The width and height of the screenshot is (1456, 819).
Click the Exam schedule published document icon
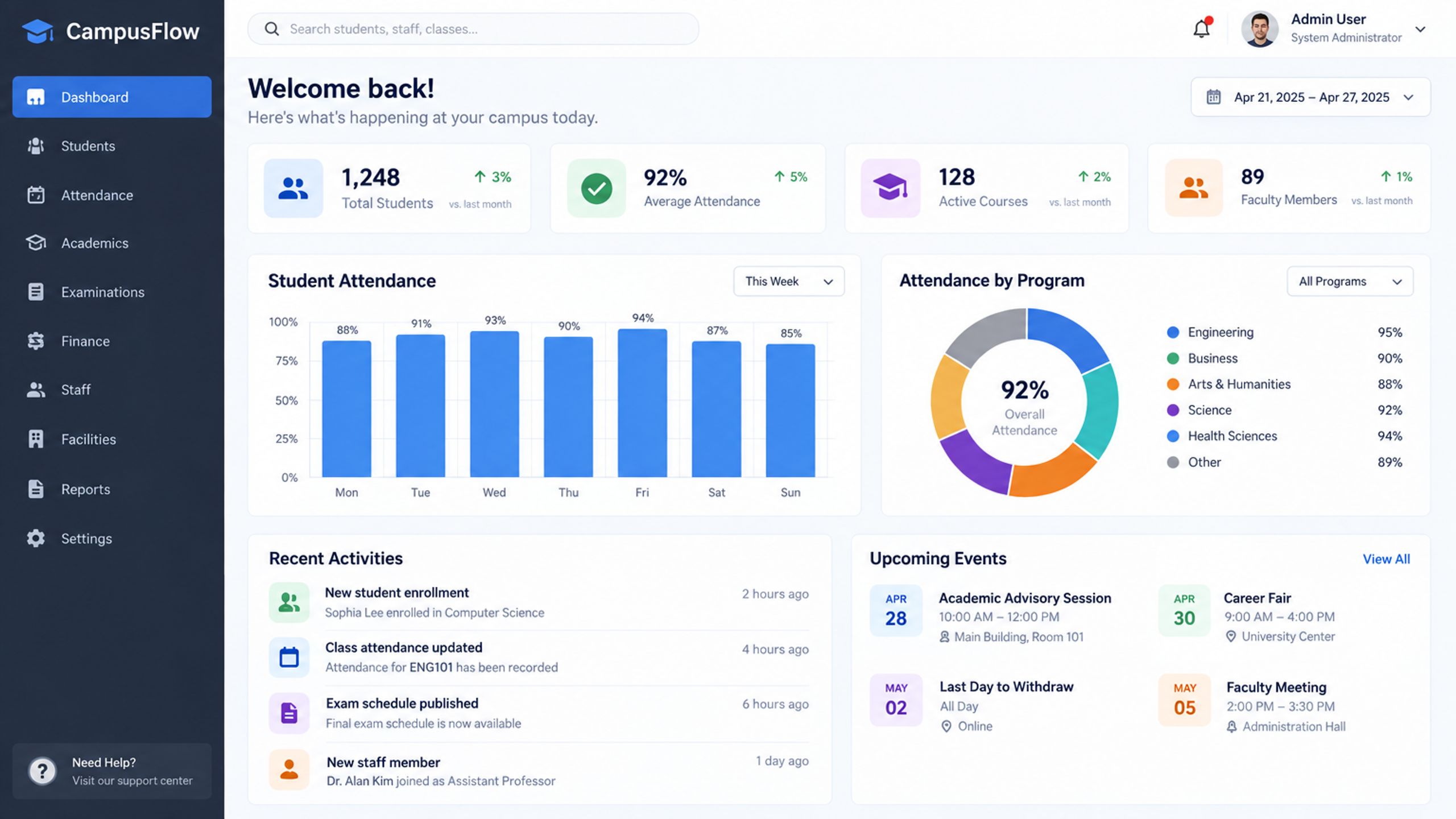pos(289,713)
